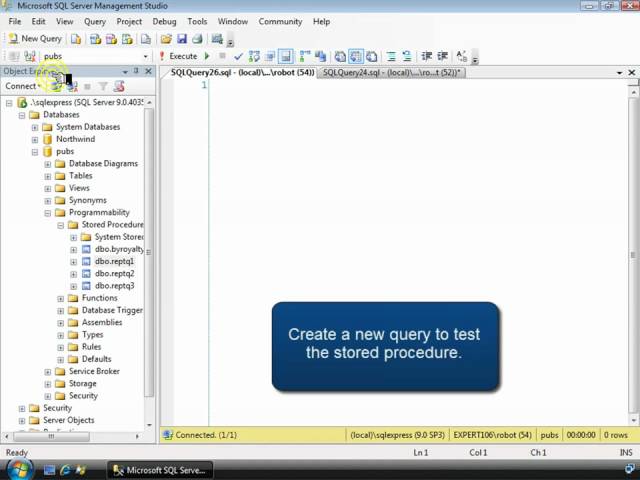
Task: Click inside the query editor at line 1
Action: (x=418, y=85)
